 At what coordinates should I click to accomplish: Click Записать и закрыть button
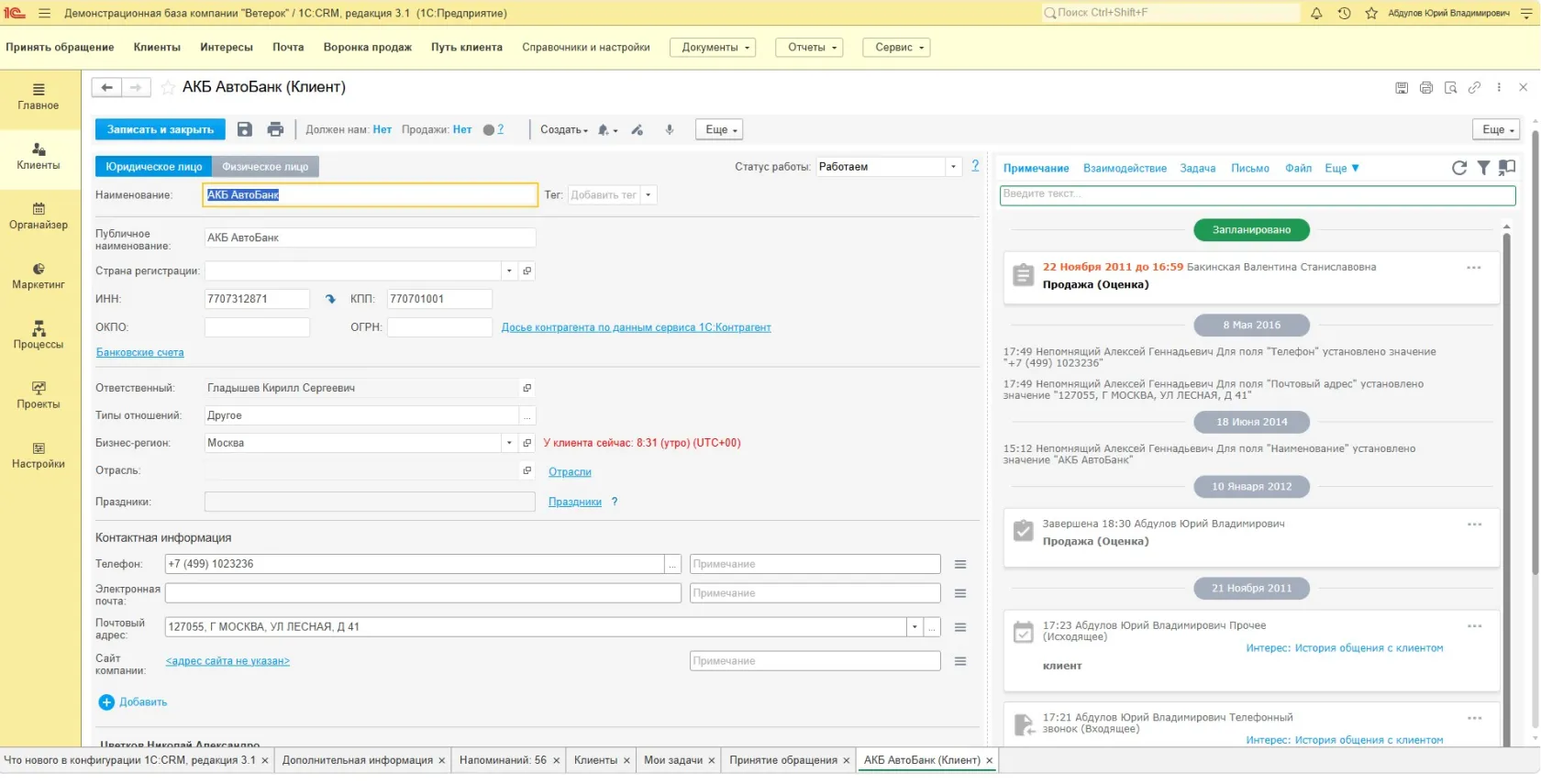[x=161, y=129]
